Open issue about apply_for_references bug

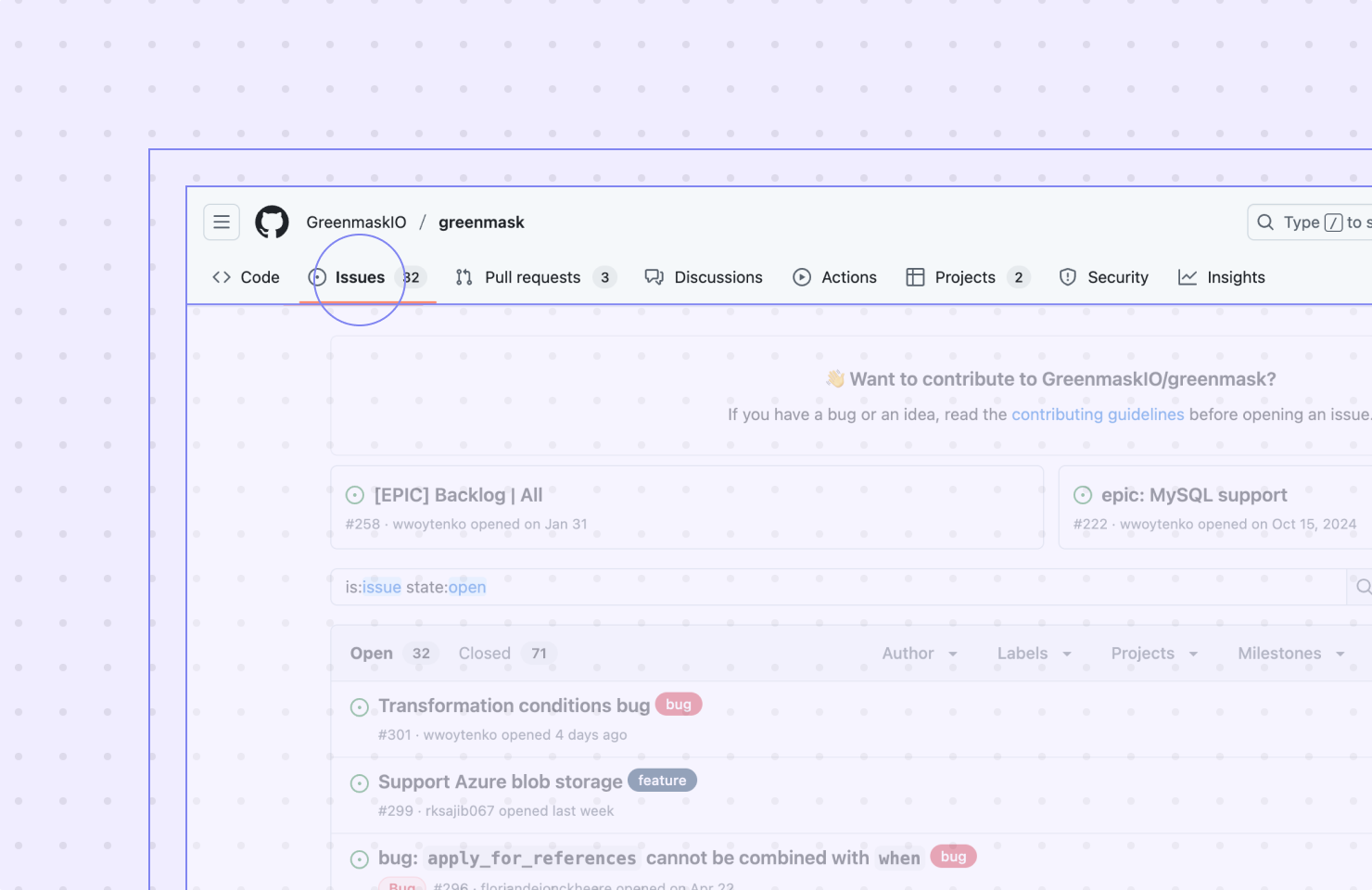pos(649,858)
